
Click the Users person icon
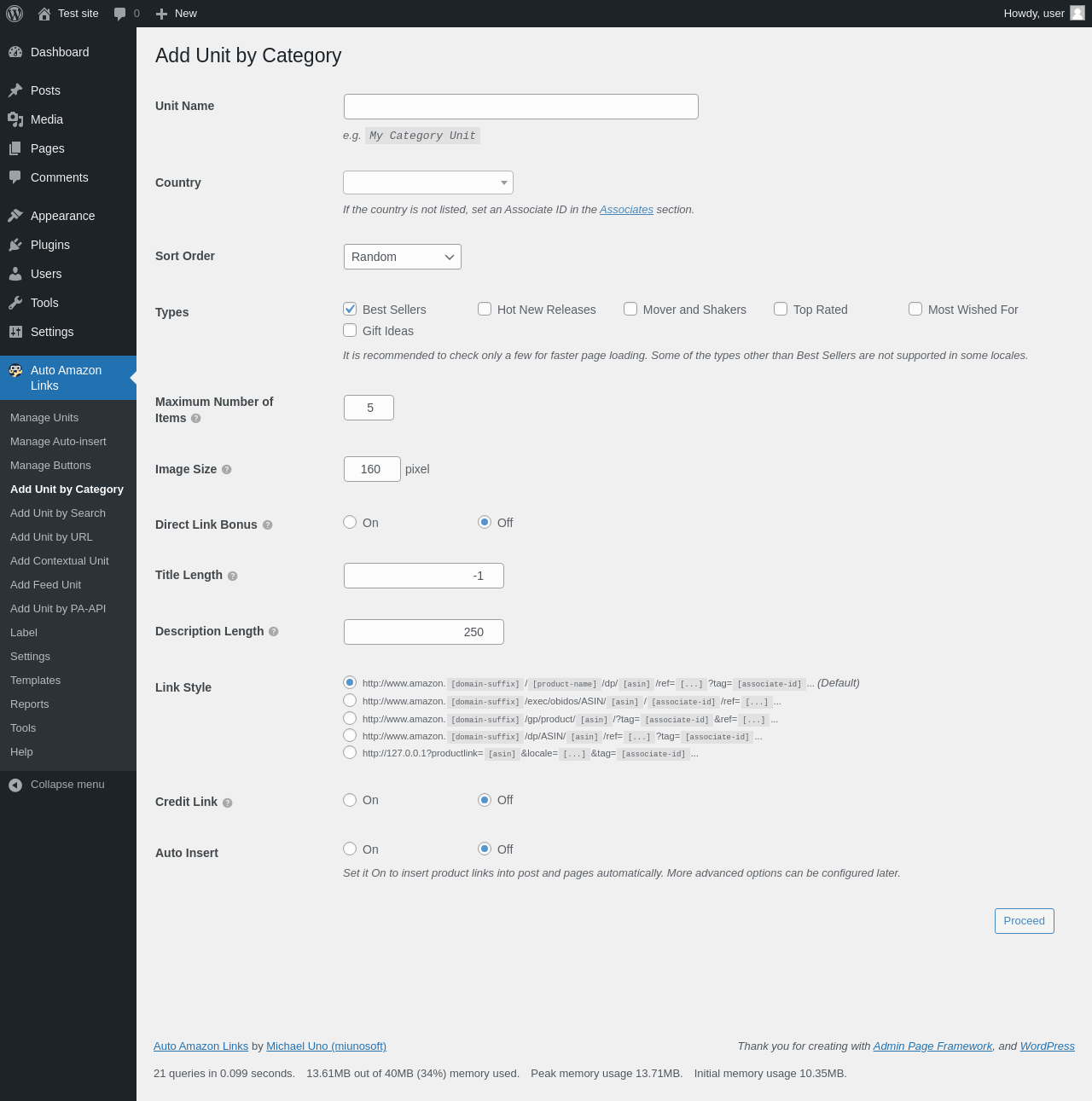pyautogui.click(x=15, y=274)
